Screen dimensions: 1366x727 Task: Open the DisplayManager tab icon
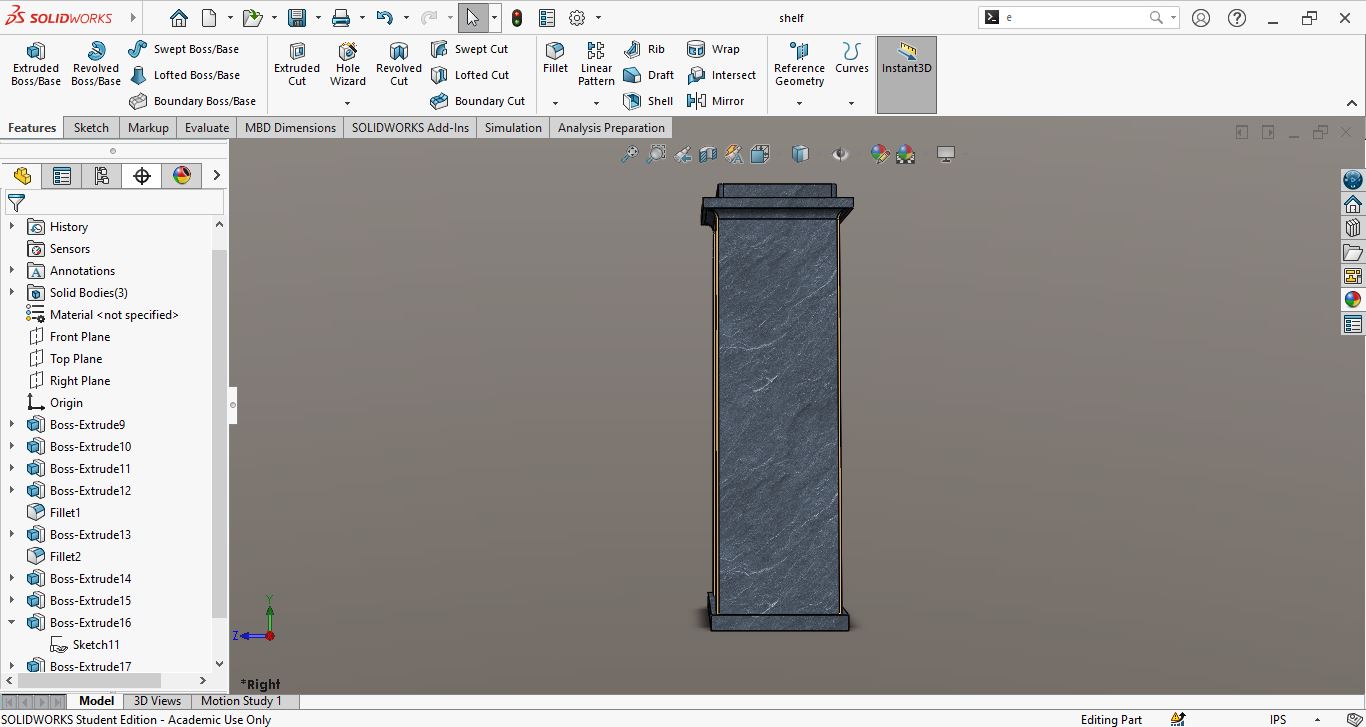tap(182, 176)
